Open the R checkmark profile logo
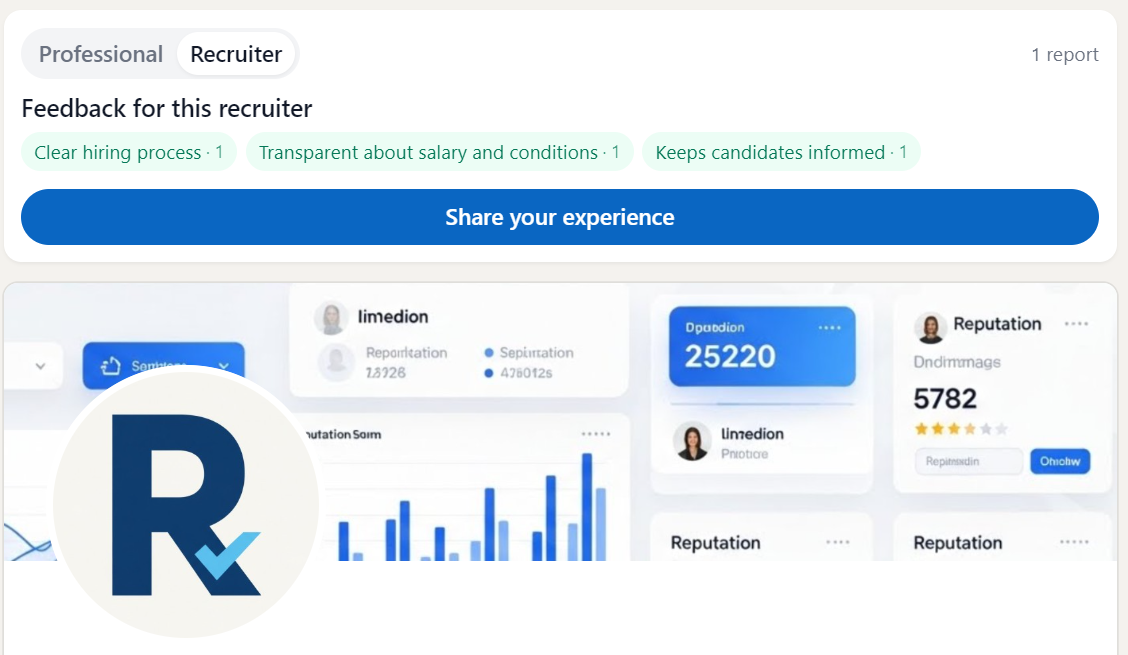Viewport: 1128px width, 655px height. point(186,502)
